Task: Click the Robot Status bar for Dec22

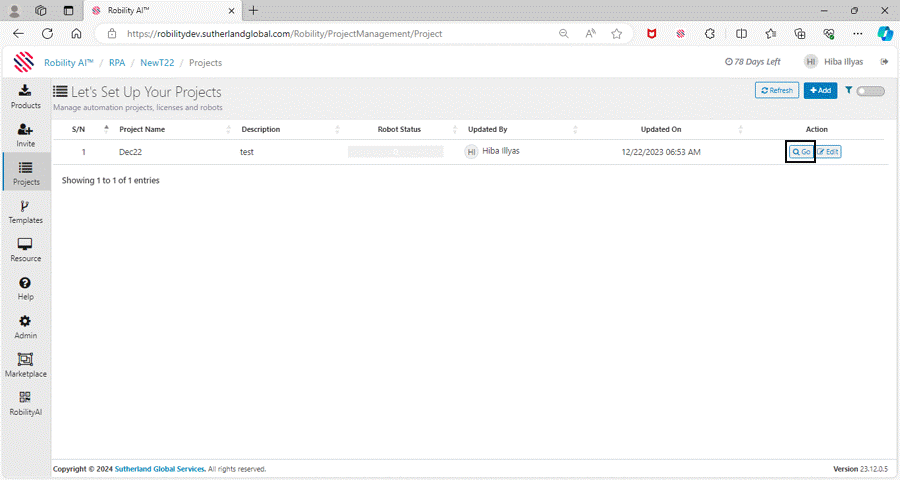Action: coord(395,152)
